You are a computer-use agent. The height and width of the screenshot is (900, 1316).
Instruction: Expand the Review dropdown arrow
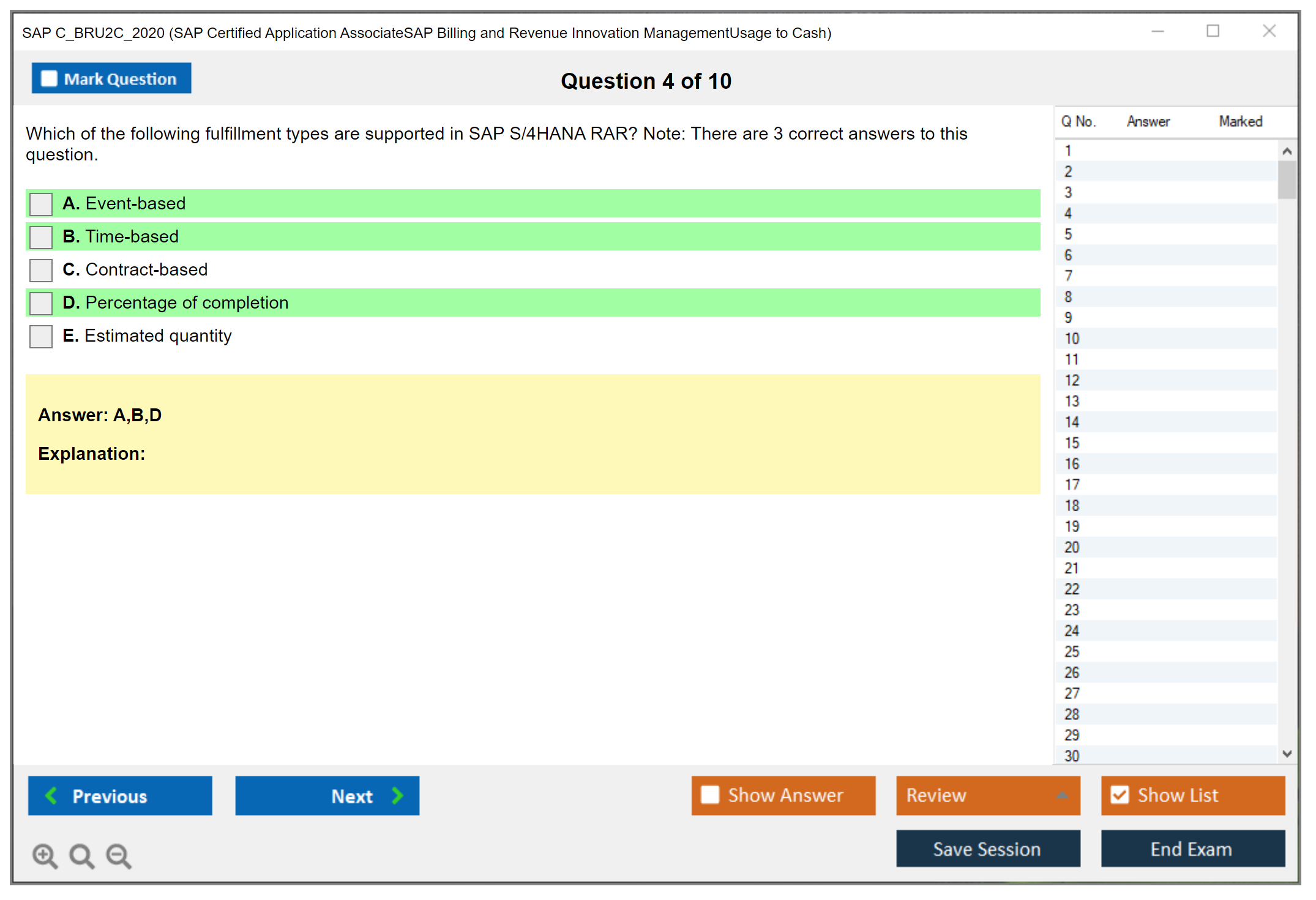coord(1062,795)
